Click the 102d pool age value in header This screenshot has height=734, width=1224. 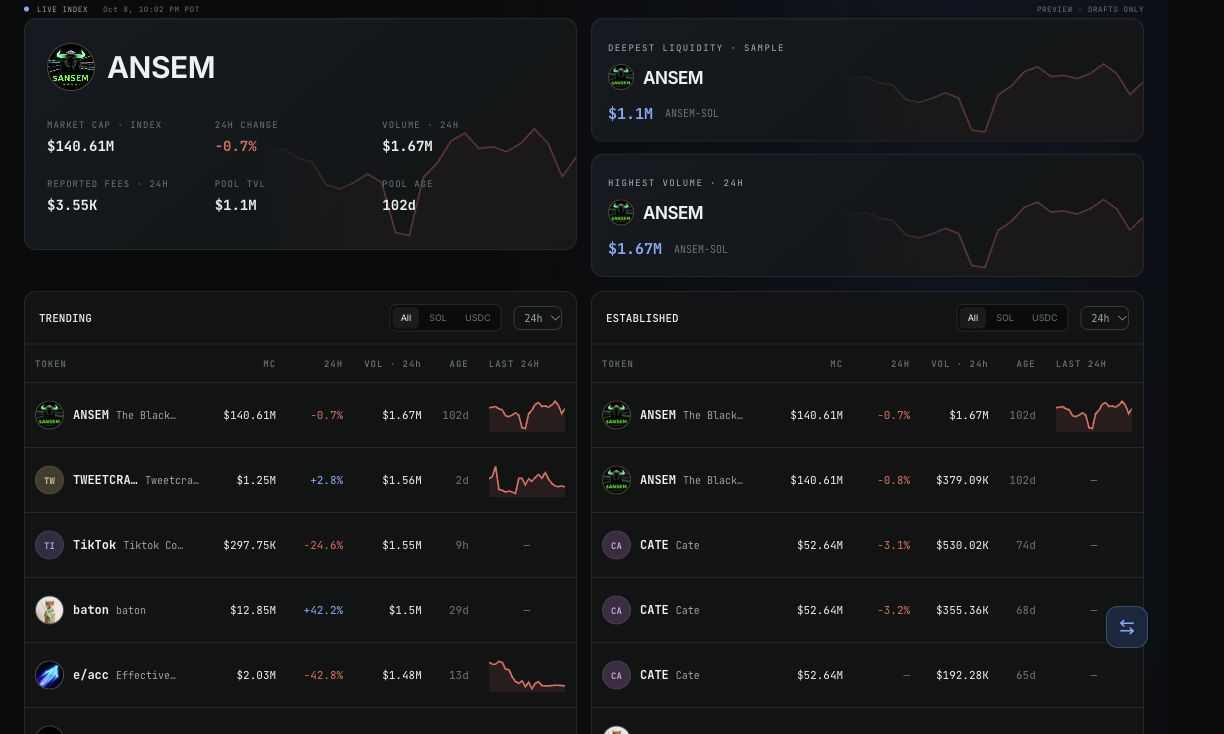pyautogui.click(x=399, y=205)
